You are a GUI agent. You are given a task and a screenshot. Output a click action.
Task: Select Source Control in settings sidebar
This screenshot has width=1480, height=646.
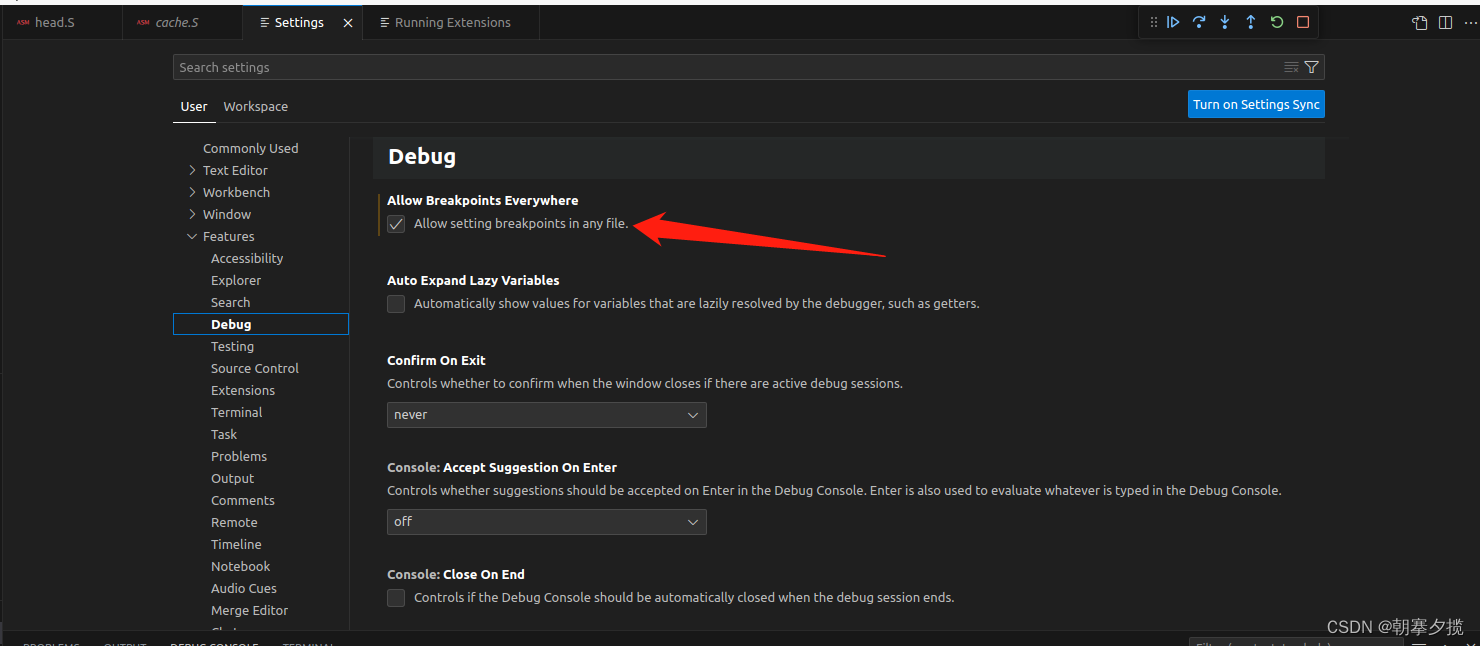[x=254, y=368]
